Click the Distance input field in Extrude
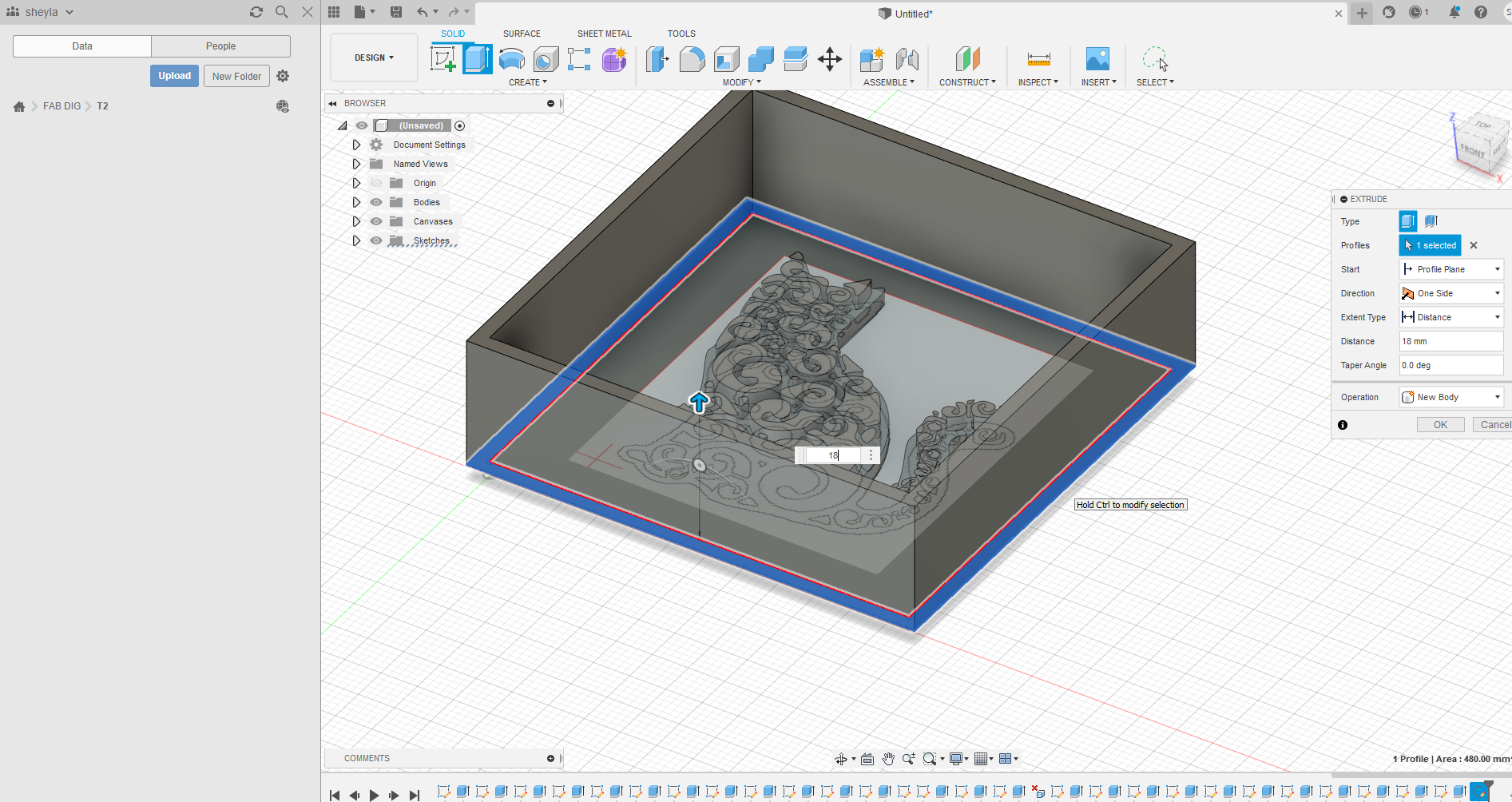This screenshot has width=1512, height=802. click(x=1450, y=341)
